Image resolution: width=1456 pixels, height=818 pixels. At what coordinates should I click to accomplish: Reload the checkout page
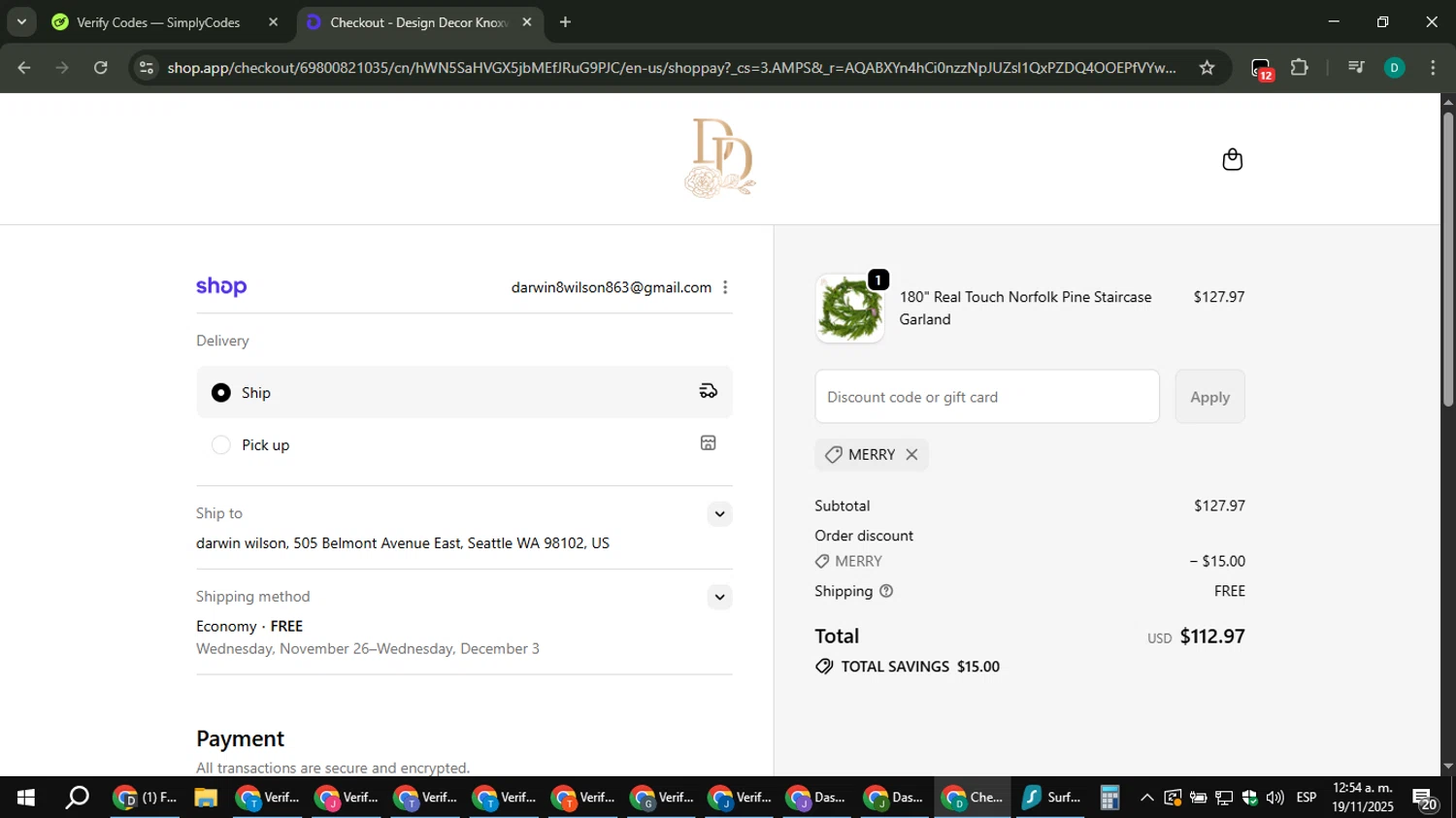(101, 67)
